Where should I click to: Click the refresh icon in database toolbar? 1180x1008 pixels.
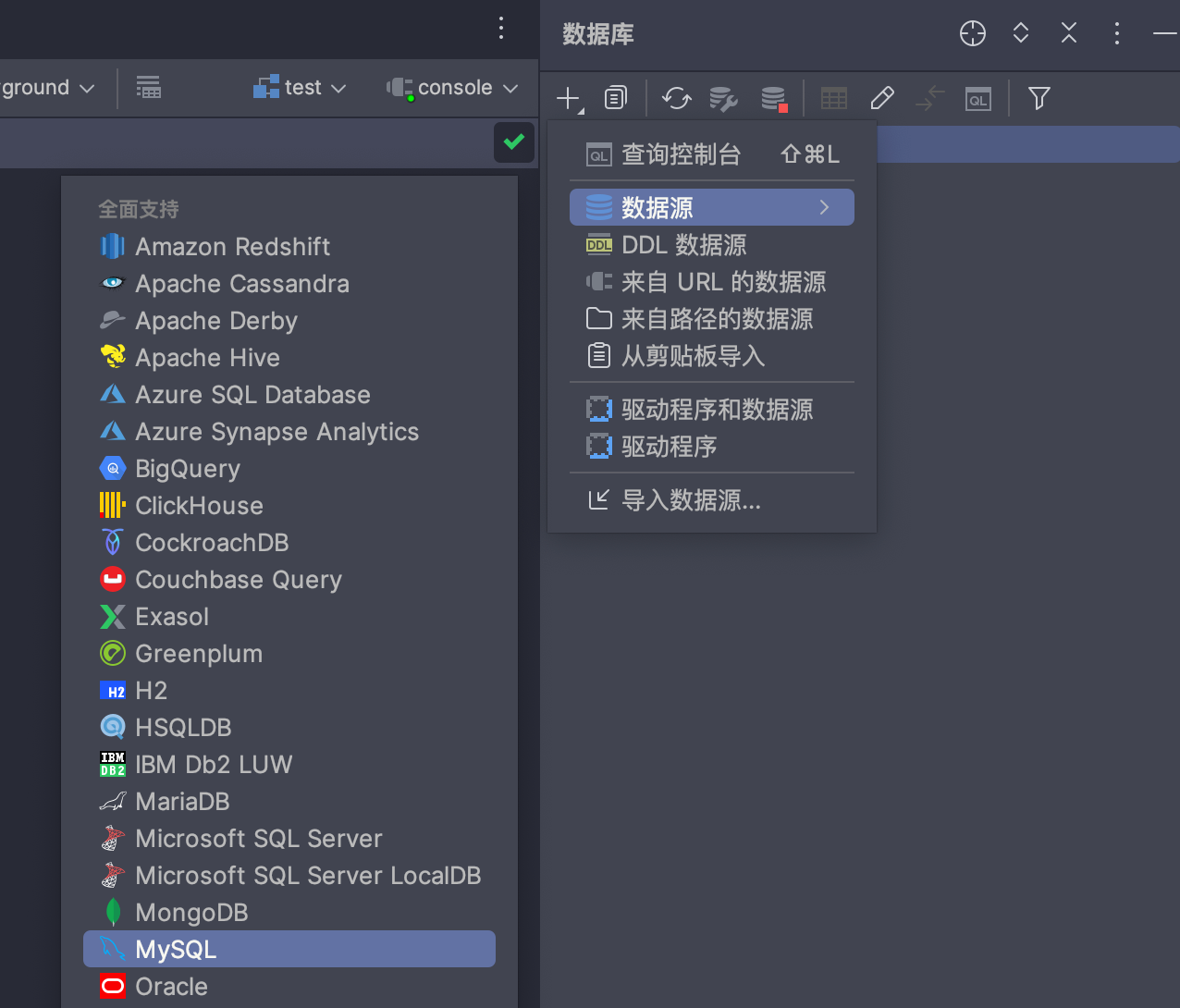pos(677,98)
